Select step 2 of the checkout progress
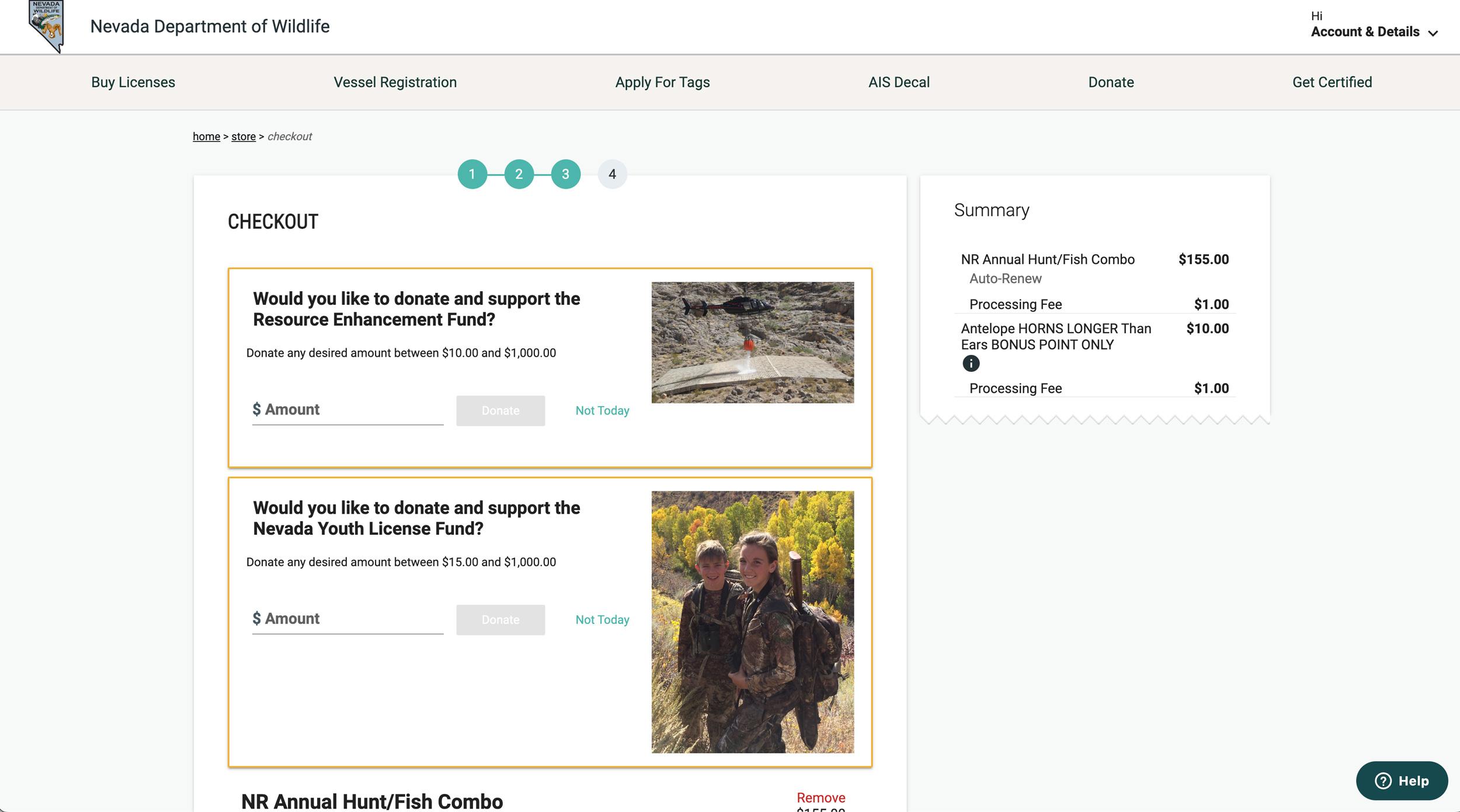 click(x=519, y=173)
